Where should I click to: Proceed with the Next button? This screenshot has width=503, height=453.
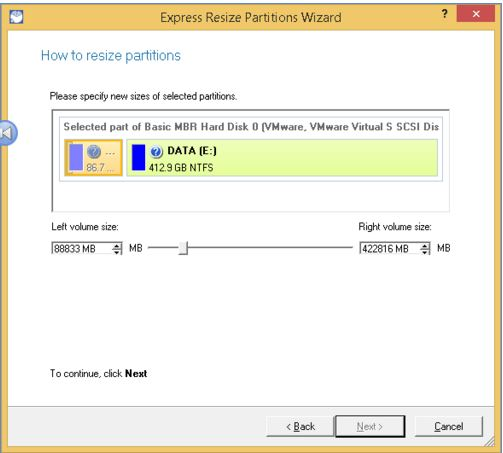(x=370, y=426)
